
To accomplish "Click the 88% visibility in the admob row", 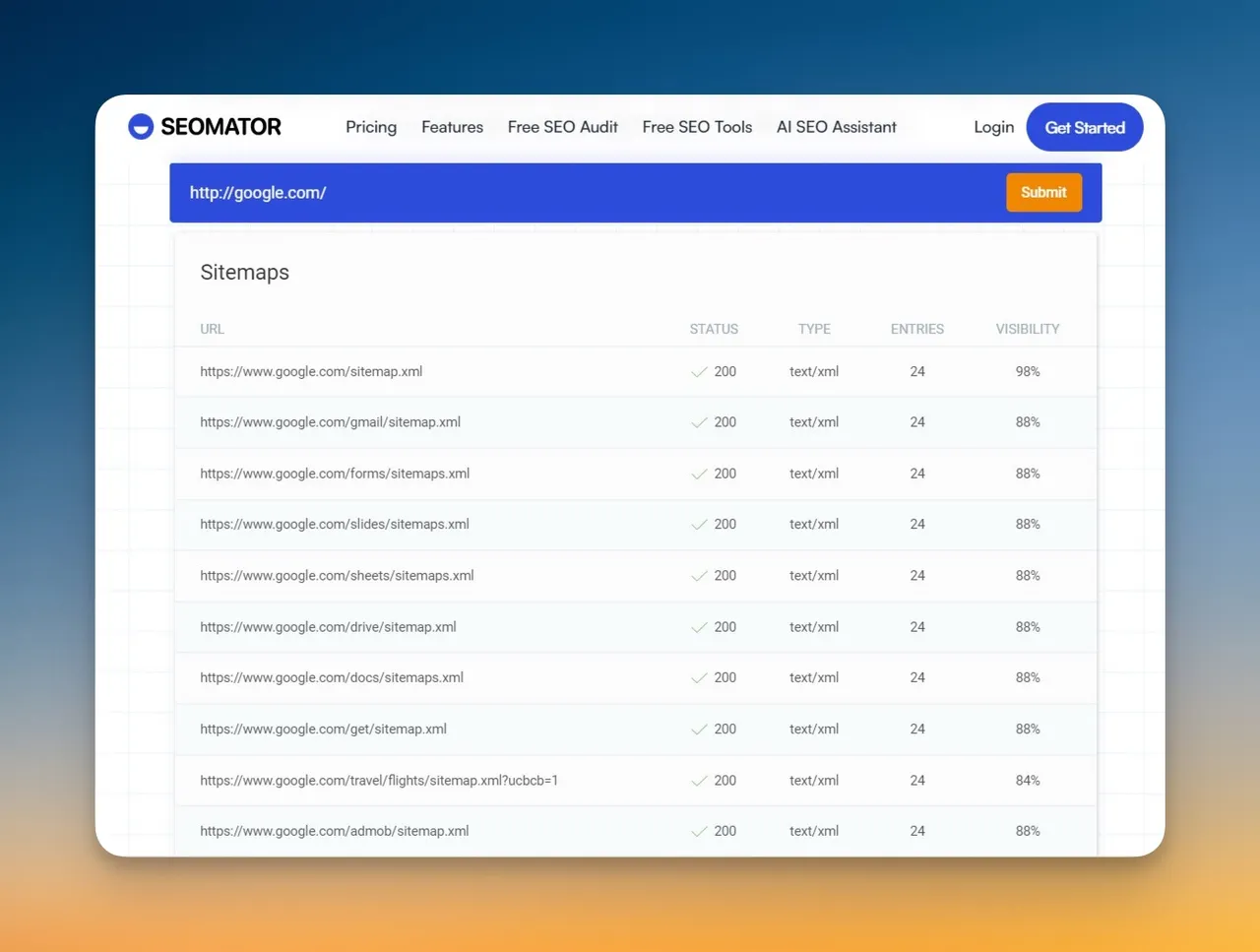I will click(x=1028, y=832).
